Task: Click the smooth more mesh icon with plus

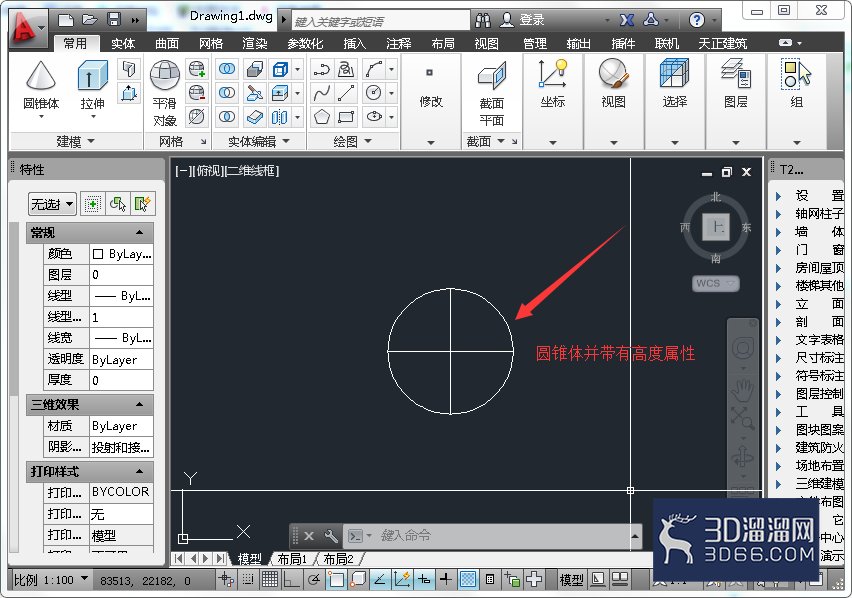Action: [197, 69]
